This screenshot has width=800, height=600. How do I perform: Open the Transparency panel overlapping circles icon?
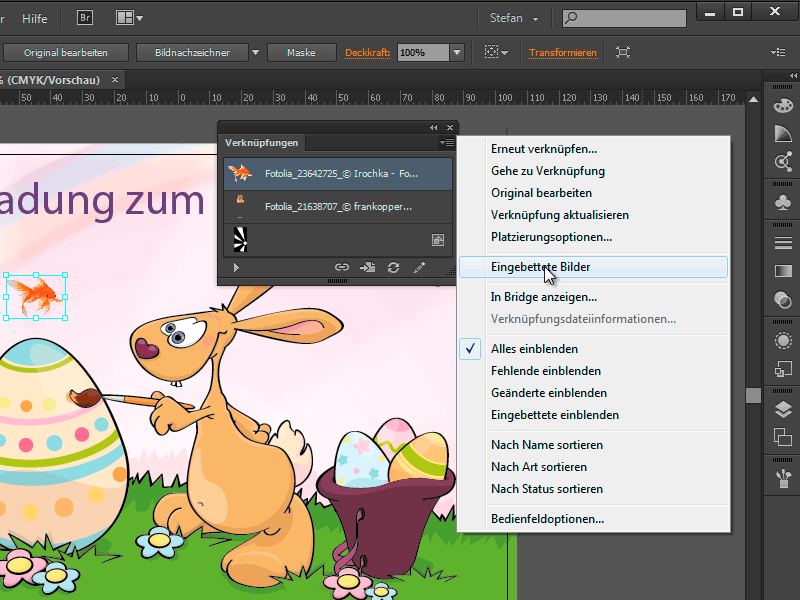783,299
